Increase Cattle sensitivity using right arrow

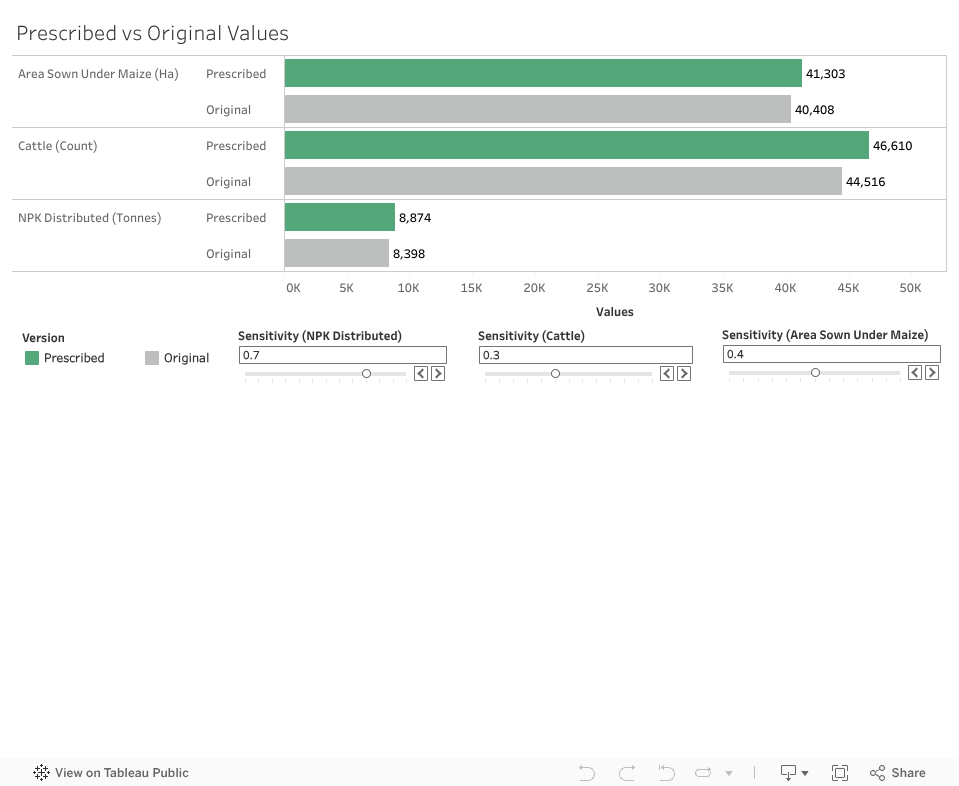click(x=684, y=373)
